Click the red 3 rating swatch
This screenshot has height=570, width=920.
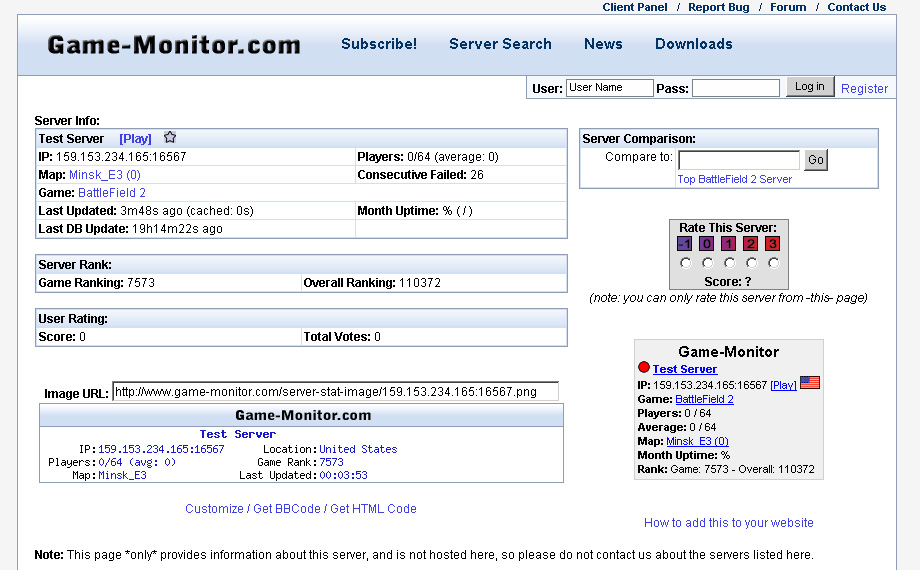tap(773, 244)
